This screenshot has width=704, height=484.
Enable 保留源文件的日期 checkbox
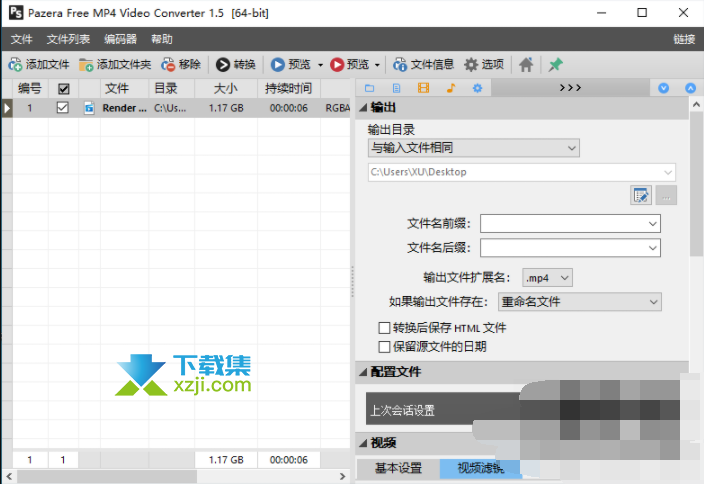[384, 347]
